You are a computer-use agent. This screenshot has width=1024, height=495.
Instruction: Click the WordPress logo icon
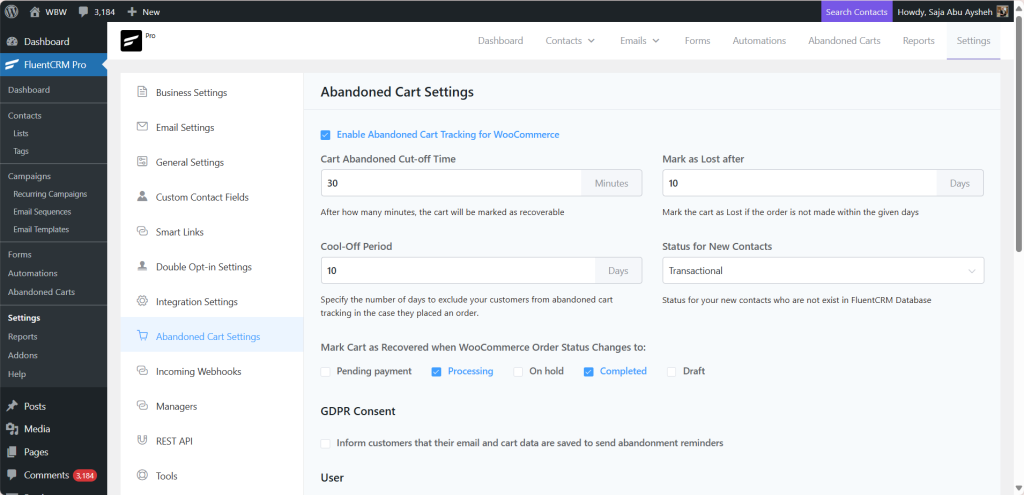12,12
